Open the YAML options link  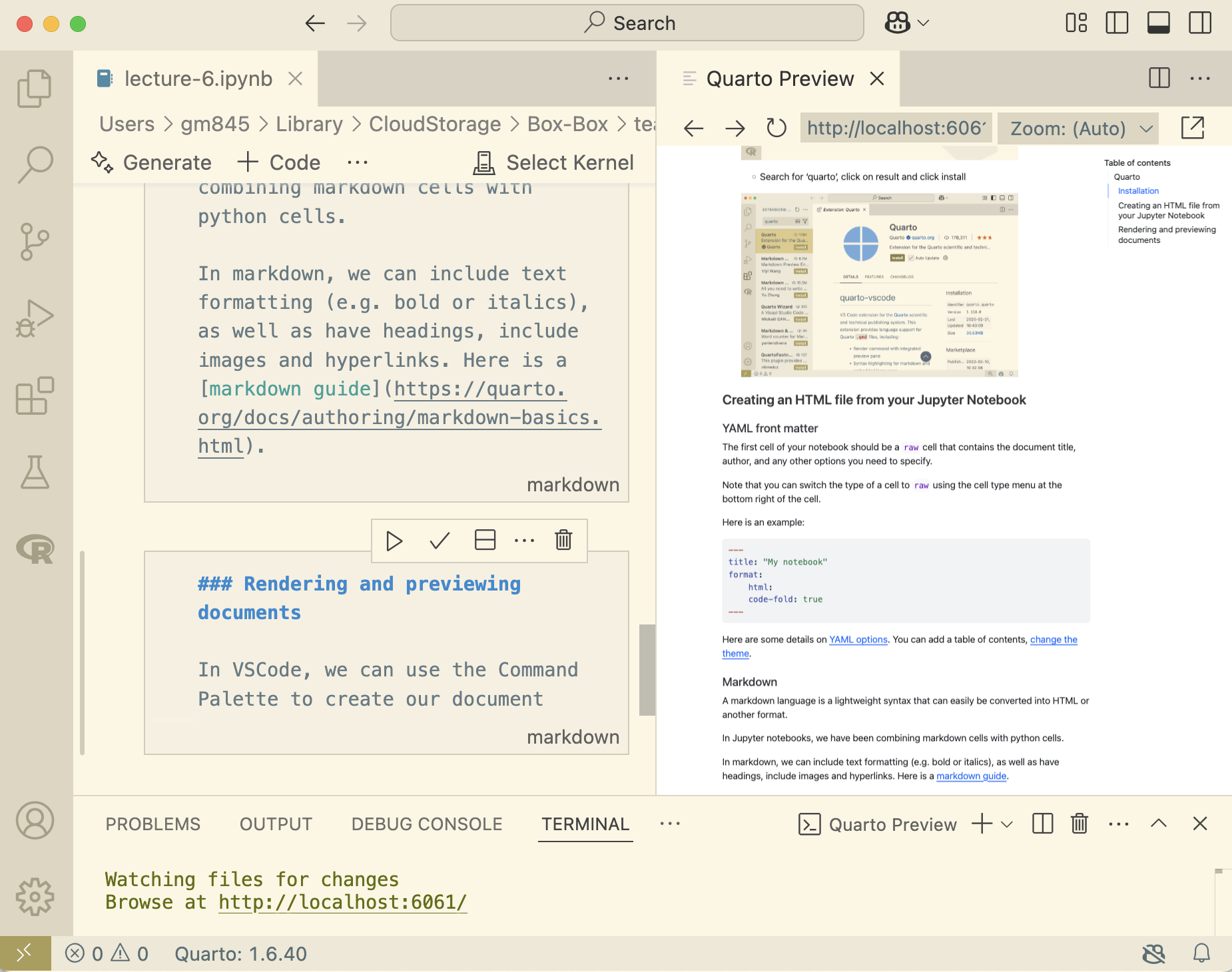858,640
